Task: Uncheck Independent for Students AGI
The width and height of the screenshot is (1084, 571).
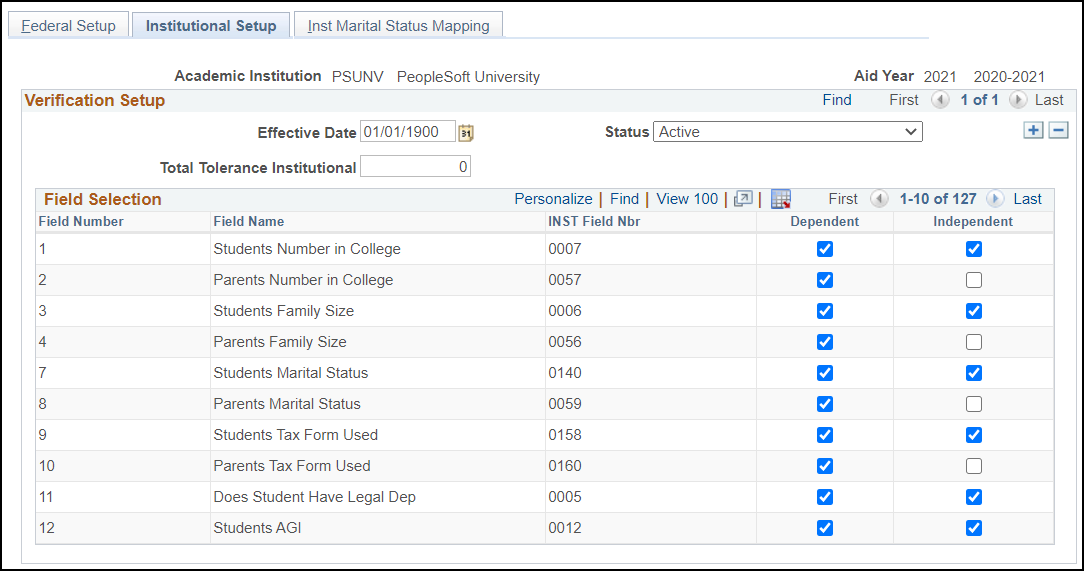Action: pyautogui.click(x=973, y=528)
